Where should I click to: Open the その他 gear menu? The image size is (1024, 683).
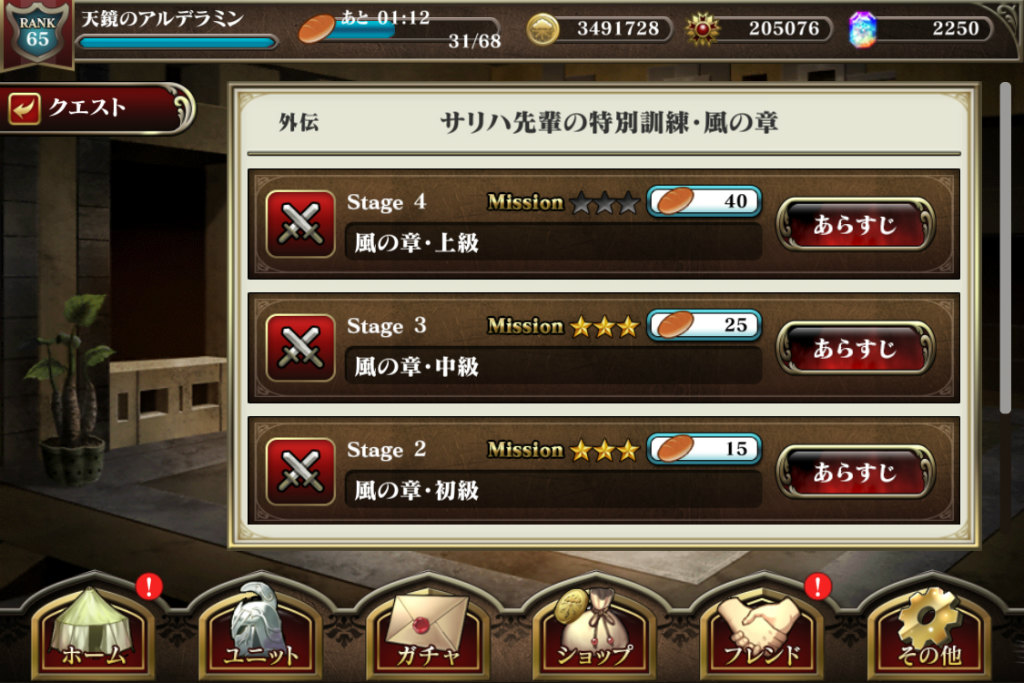[929, 628]
